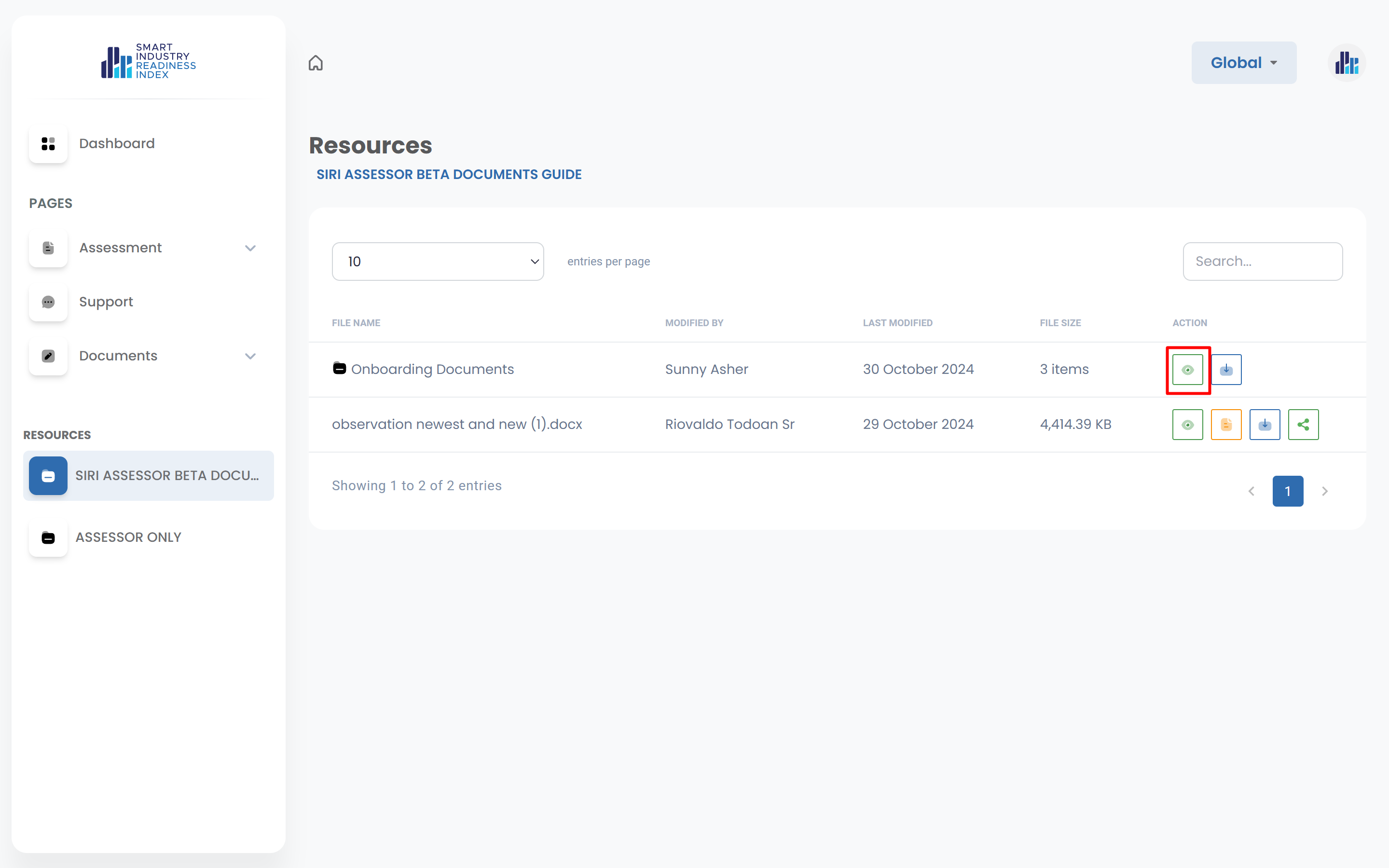
Task: Download the observation newest and new docx file
Action: (x=1265, y=425)
